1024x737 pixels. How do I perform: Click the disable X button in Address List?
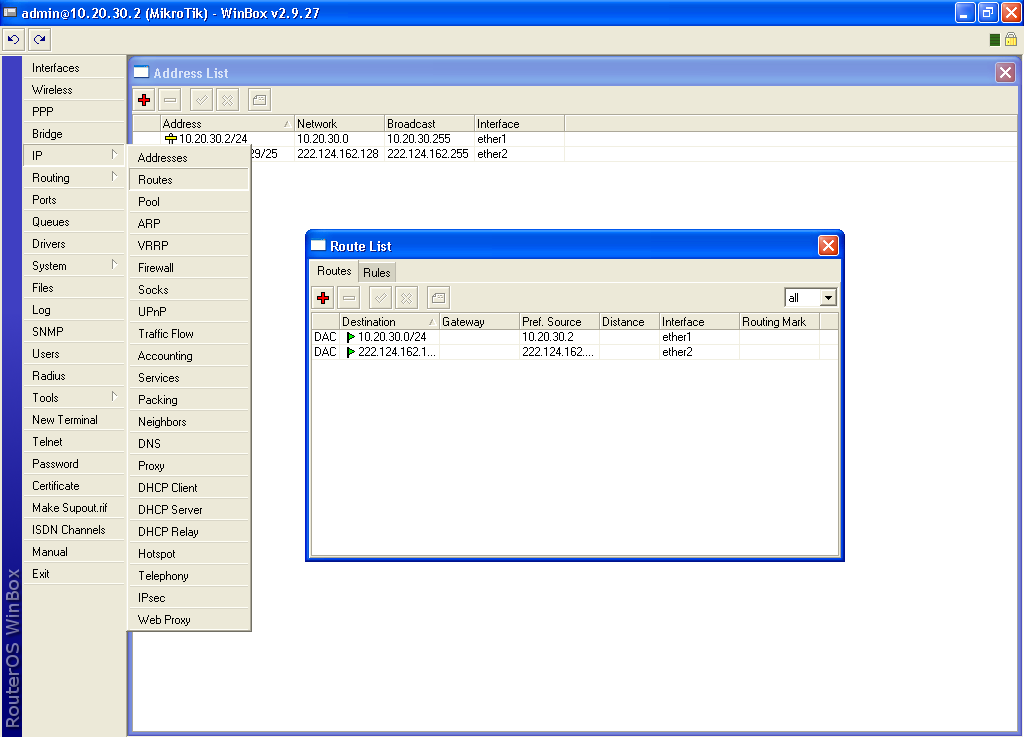pyautogui.click(x=227, y=100)
